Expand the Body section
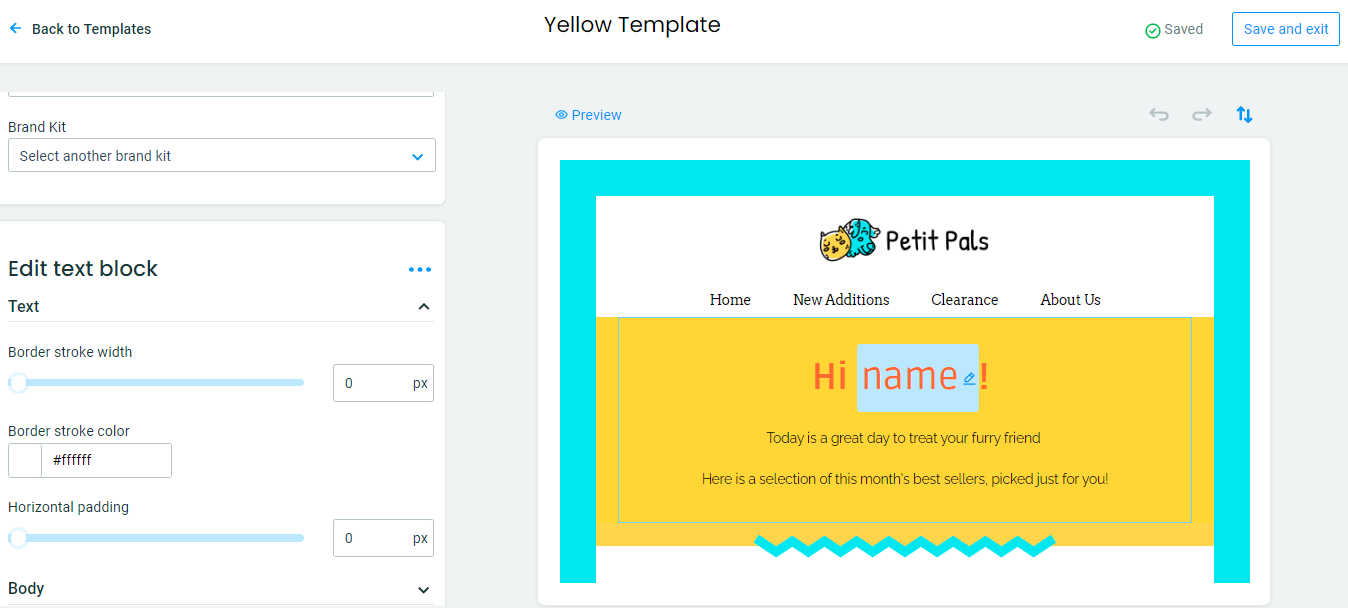1348x608 pixels. [x=424, y=589]
